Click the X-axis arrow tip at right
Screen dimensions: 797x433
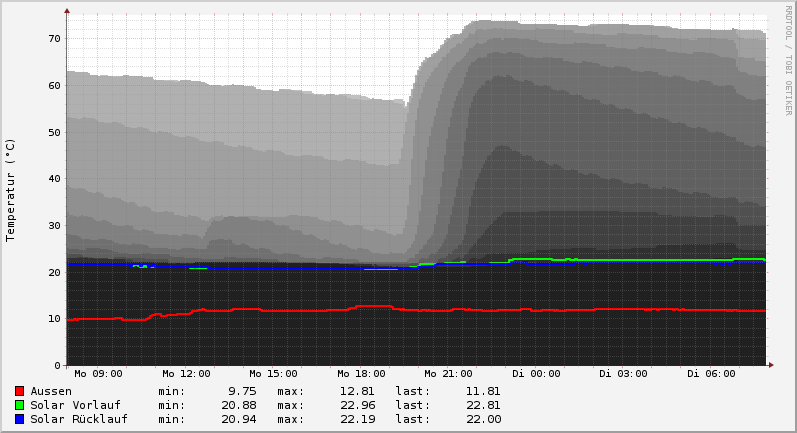(x=771, y=365)
